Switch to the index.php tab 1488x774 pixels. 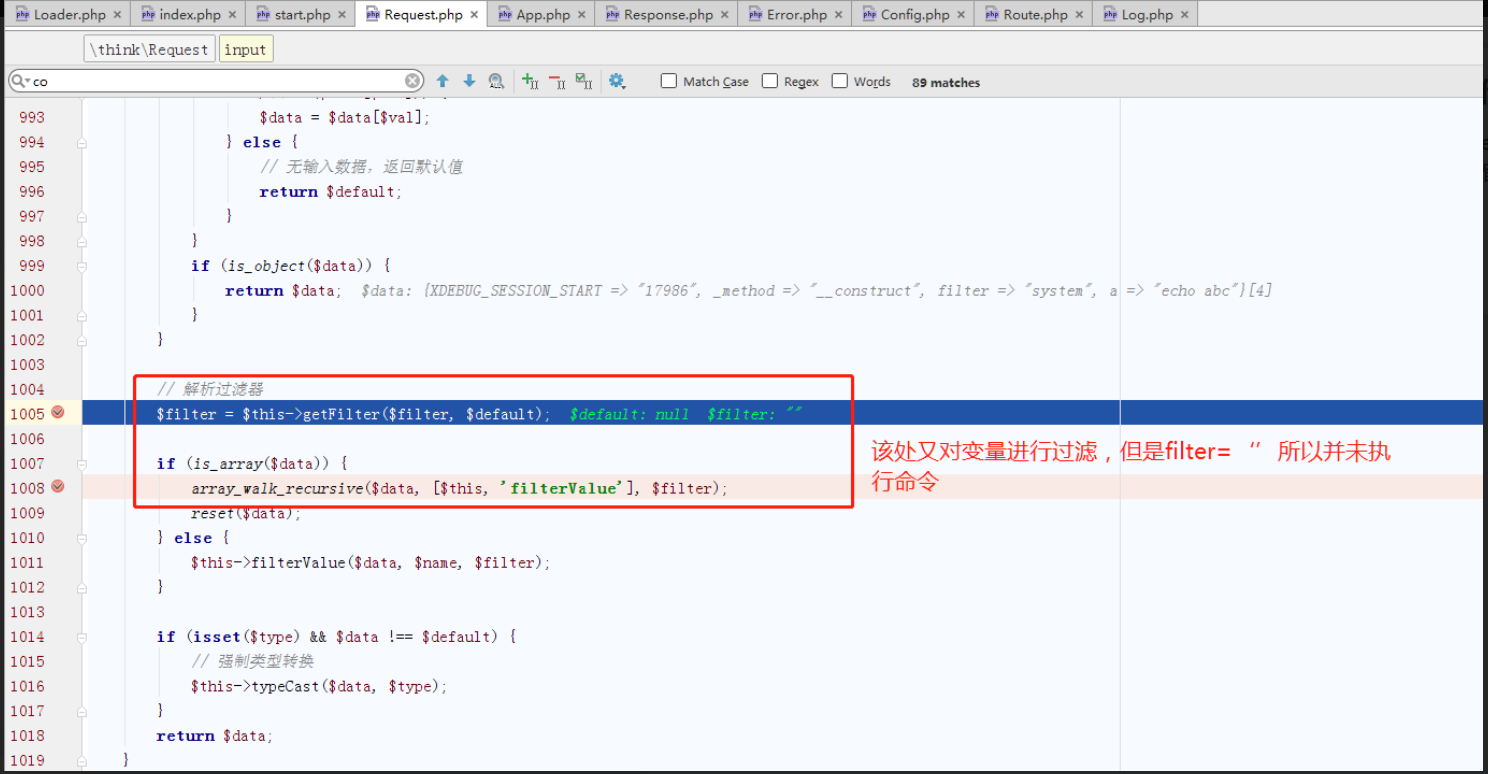[190, 15]
